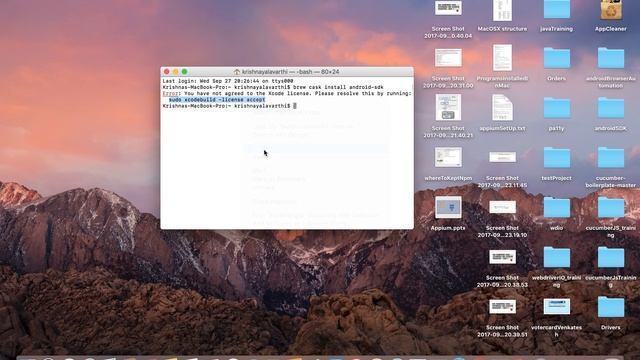Select the cucumber-boilerplate-master folder
This screenshot has width=640, height=360.
click(x=611, y=158)
